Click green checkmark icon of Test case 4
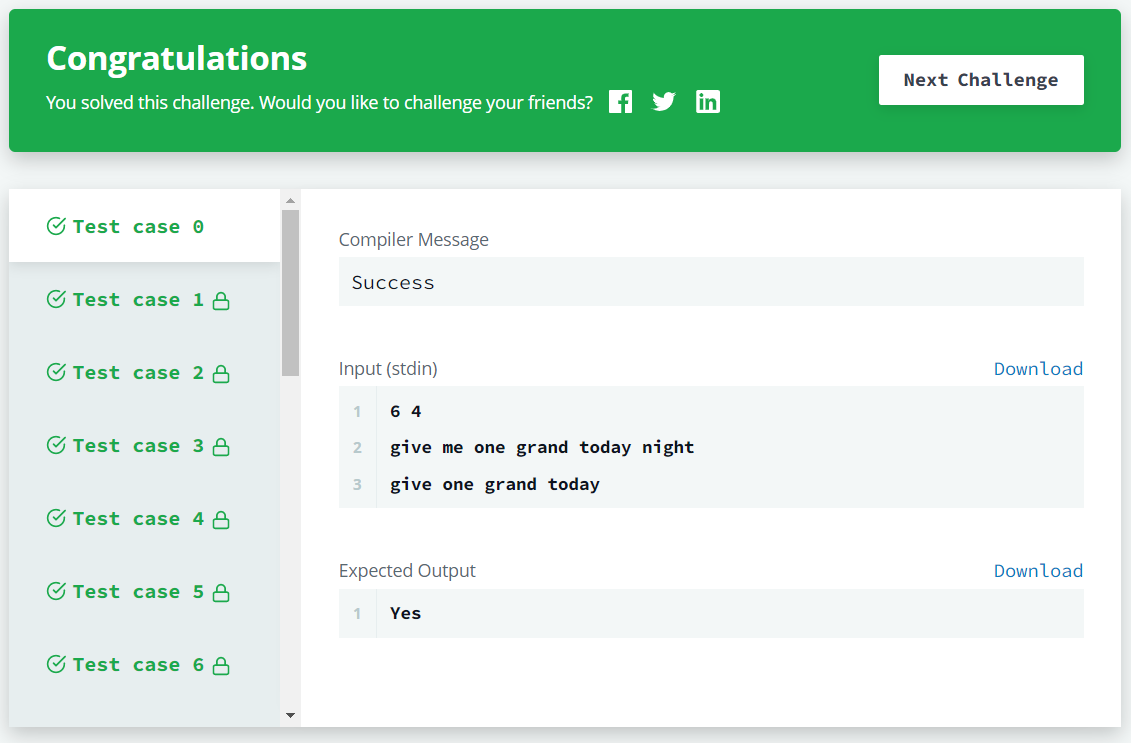This screenshot has width=1131, height=743. (56, 517)
